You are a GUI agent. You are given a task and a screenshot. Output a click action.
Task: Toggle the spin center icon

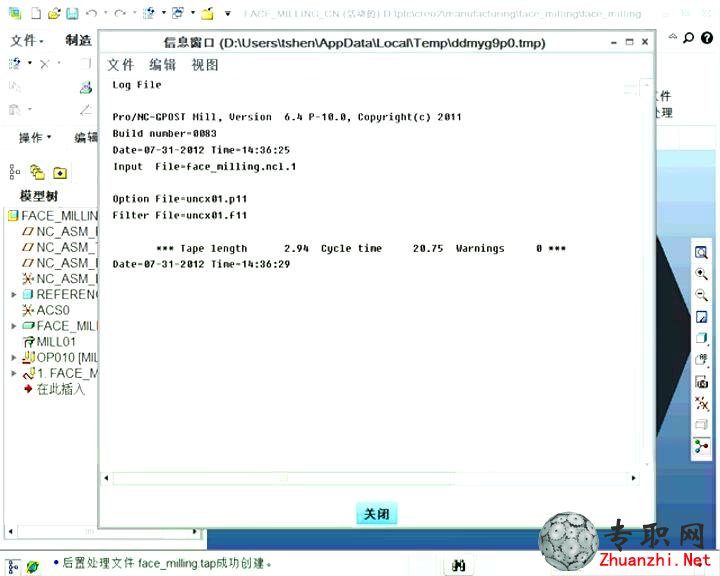pyautogui.click(x=701, y=446)
